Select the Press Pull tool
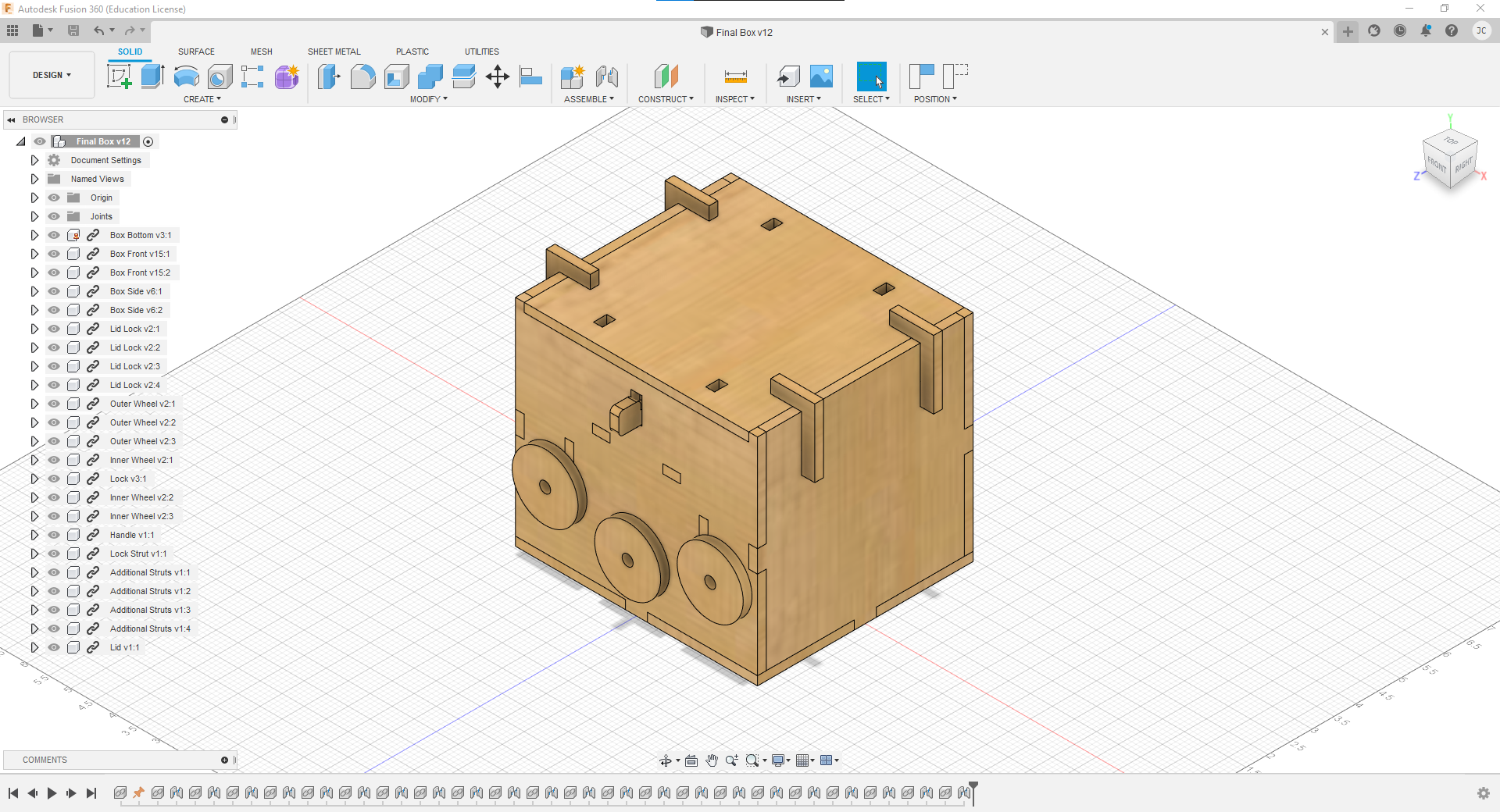1500x812 pixels. tap(329, 77)
